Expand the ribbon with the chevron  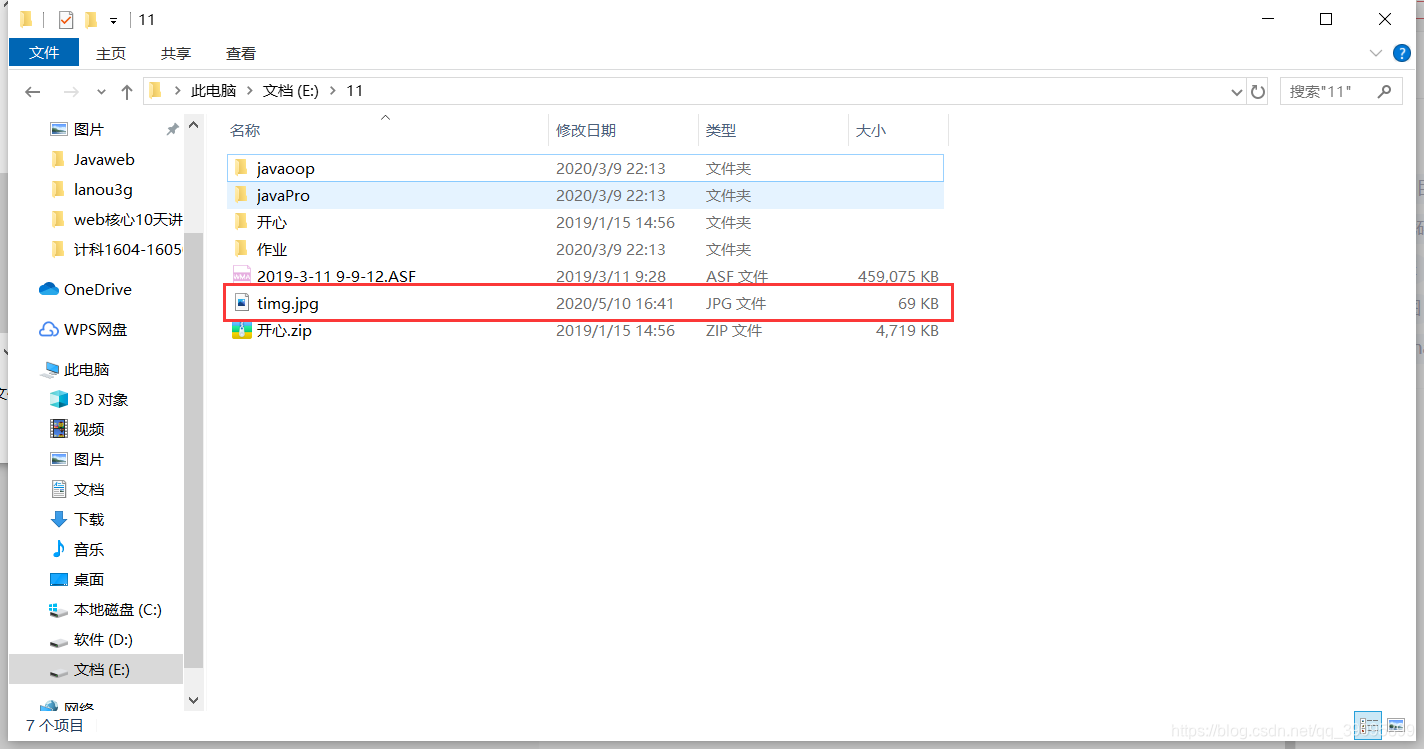(1375, 53)
